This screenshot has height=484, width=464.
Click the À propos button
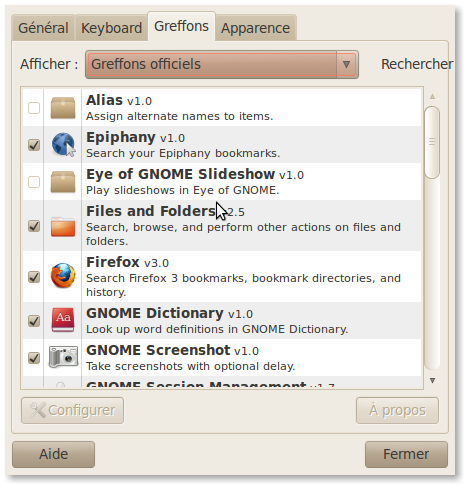click(397, 410)
